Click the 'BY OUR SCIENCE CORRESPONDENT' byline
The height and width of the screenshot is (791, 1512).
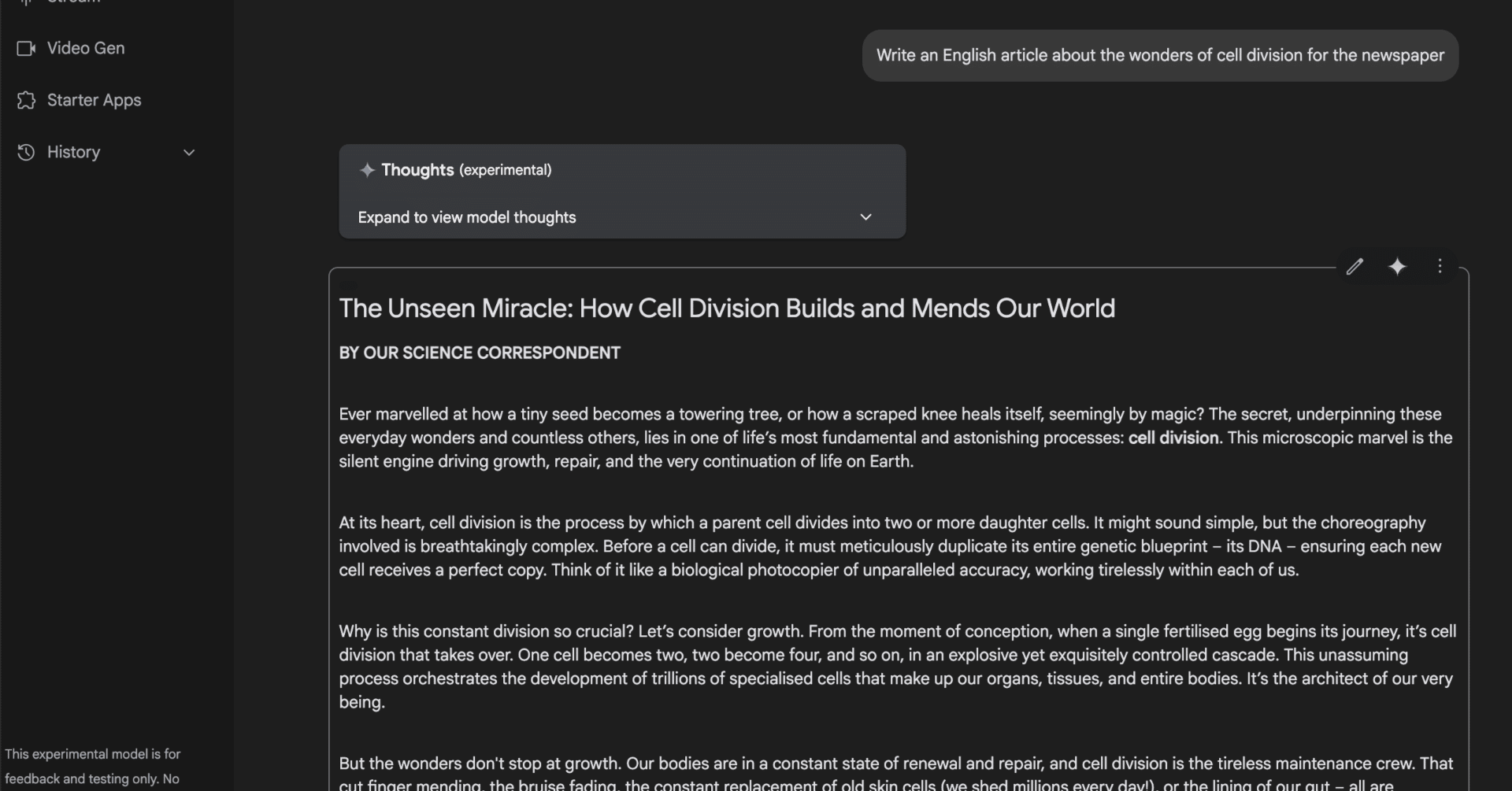click(480, 353)
